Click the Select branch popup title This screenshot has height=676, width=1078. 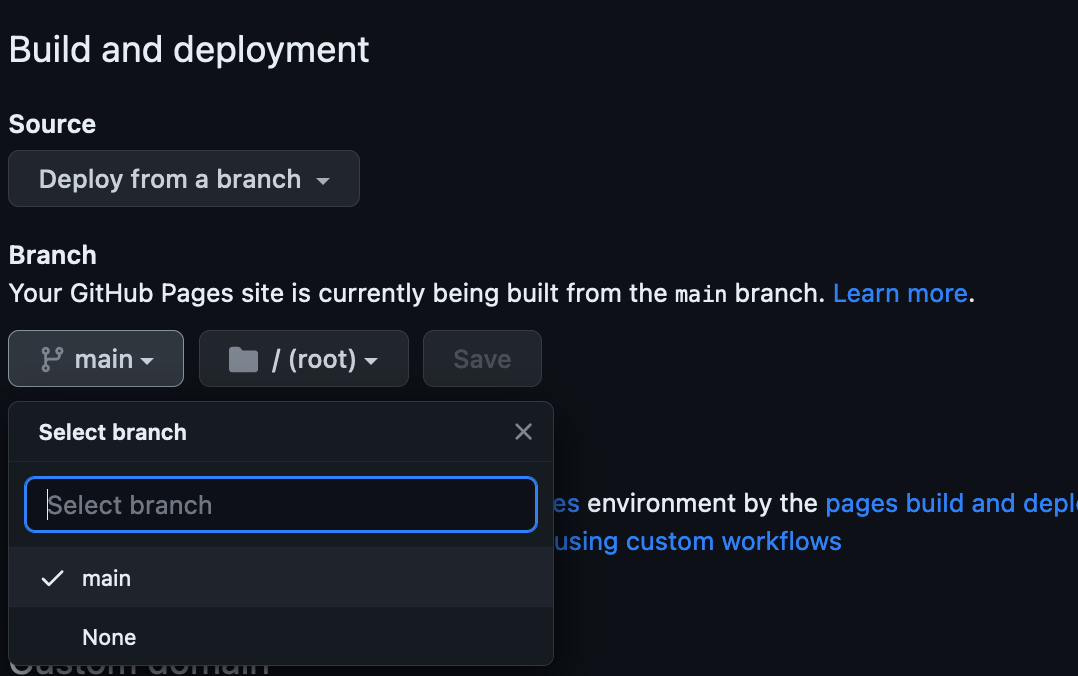coord(113,432)
